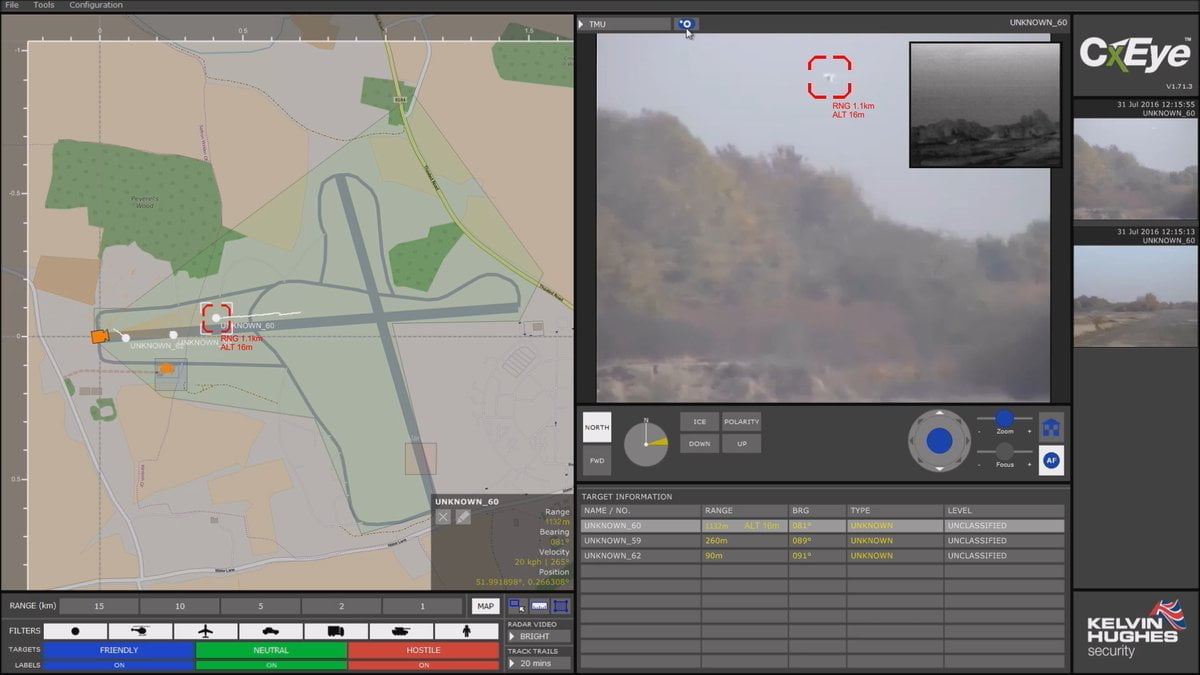Click the camera icon beside the TMU selector

tap(686, 21)
